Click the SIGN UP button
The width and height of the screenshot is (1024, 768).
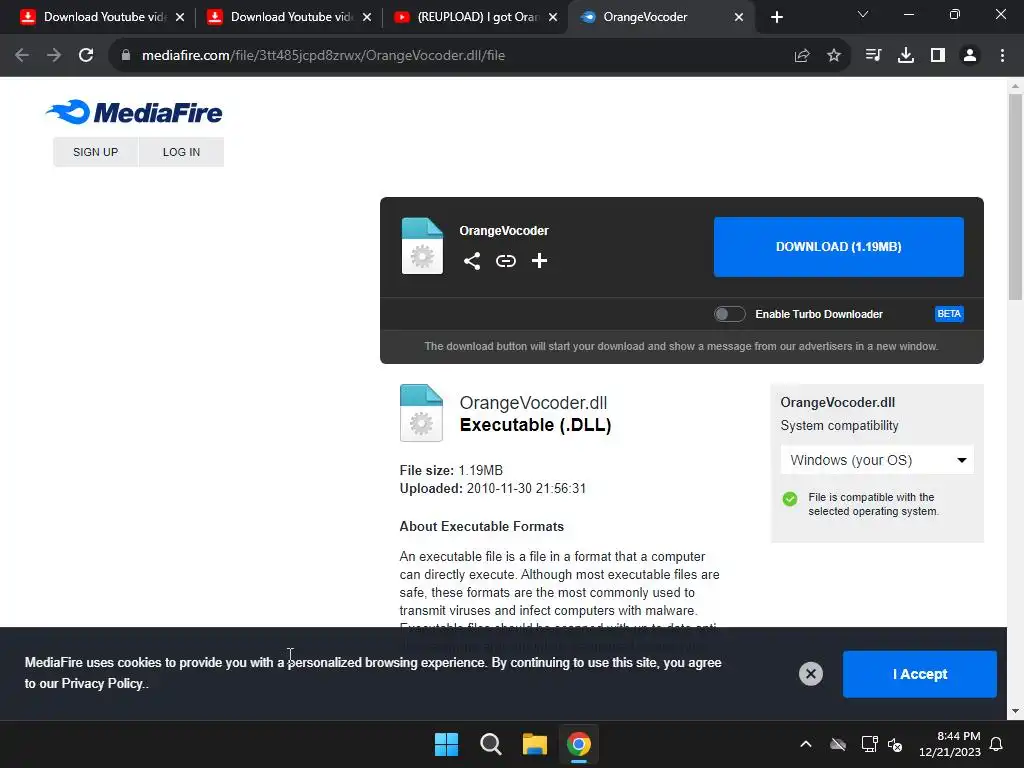click(x=95, y=152)
